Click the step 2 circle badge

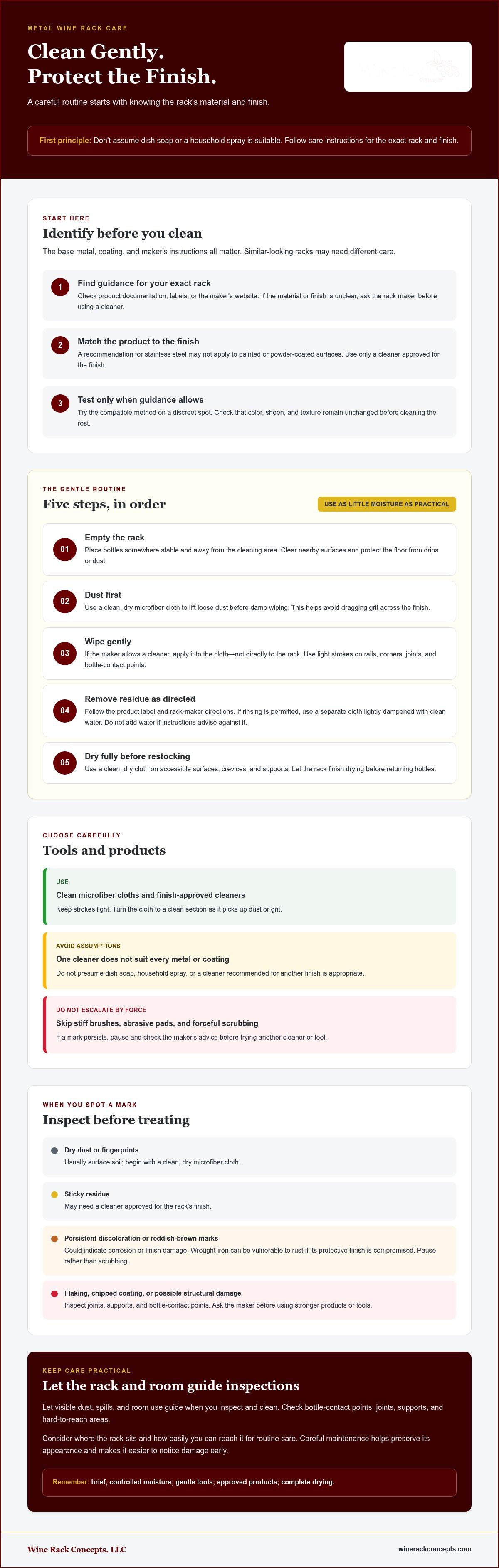tap(60, 345)
